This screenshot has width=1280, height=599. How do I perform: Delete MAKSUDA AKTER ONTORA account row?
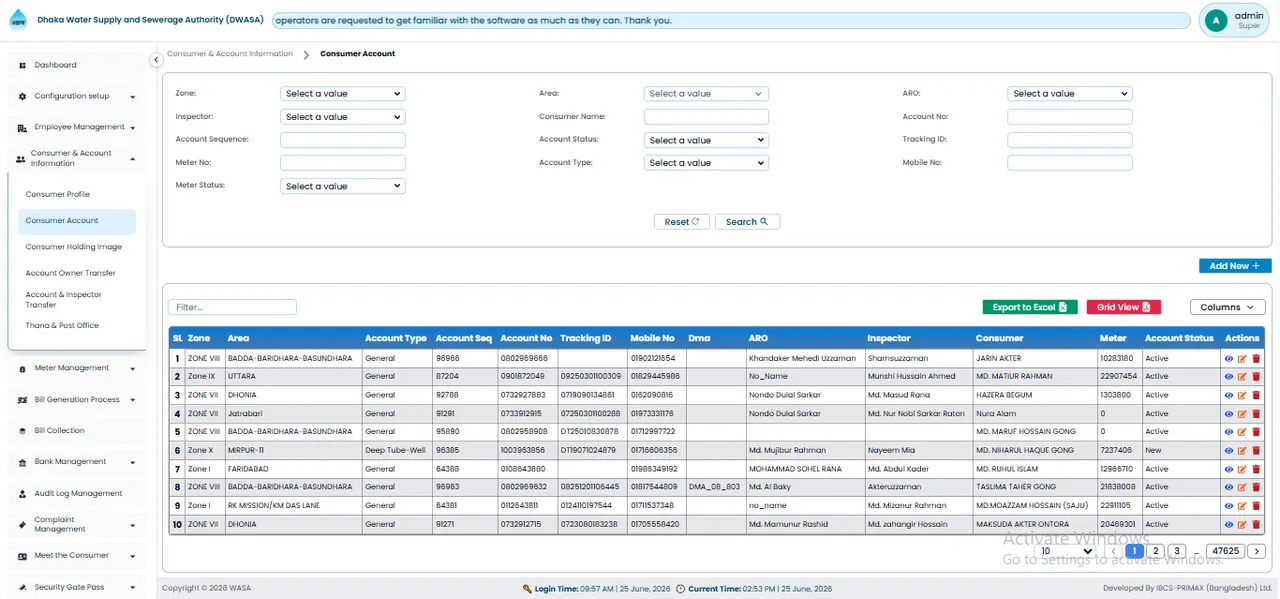click(1256, 524)
